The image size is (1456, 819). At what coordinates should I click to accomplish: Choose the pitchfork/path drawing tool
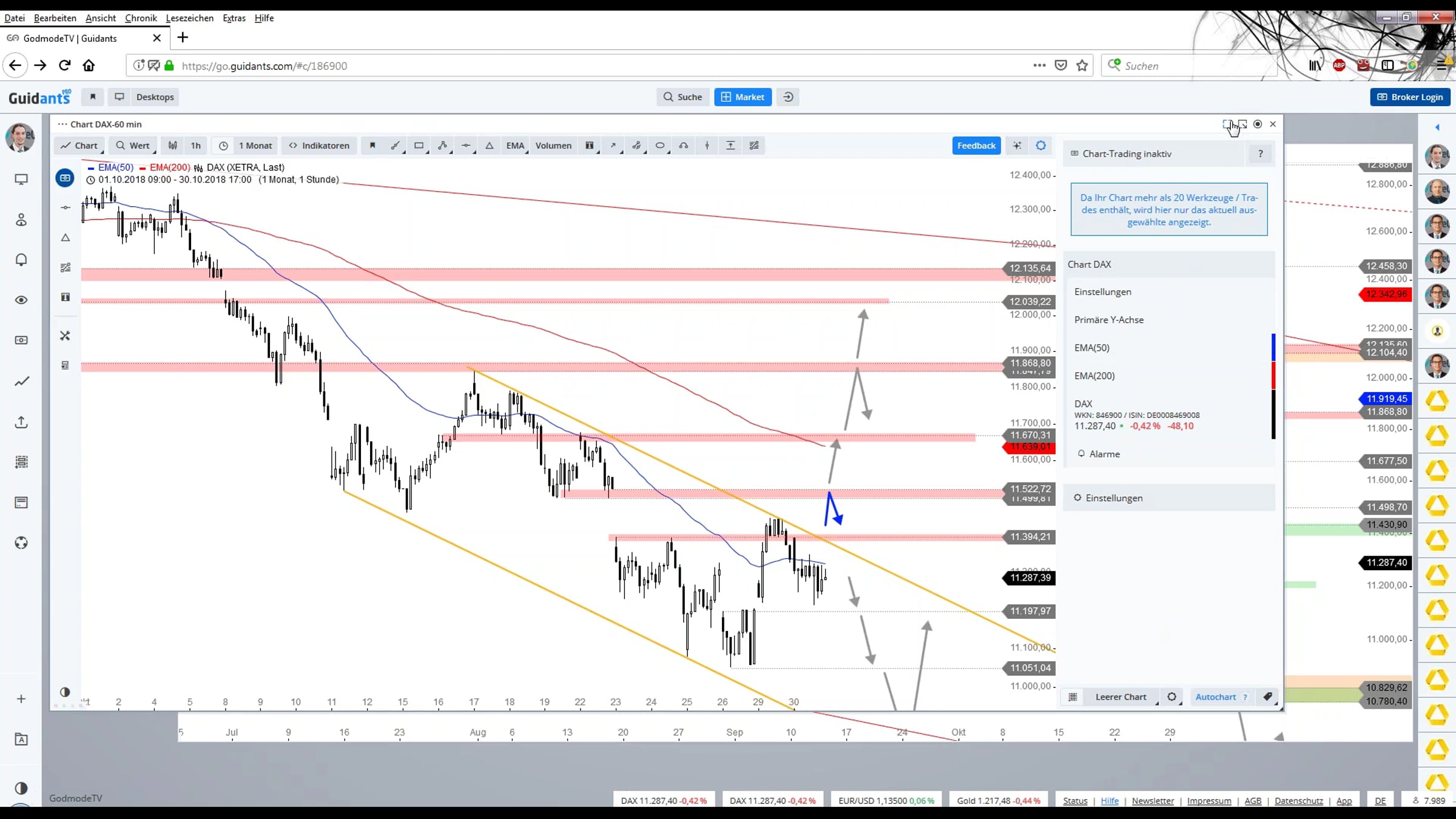[x=442, y=146]
